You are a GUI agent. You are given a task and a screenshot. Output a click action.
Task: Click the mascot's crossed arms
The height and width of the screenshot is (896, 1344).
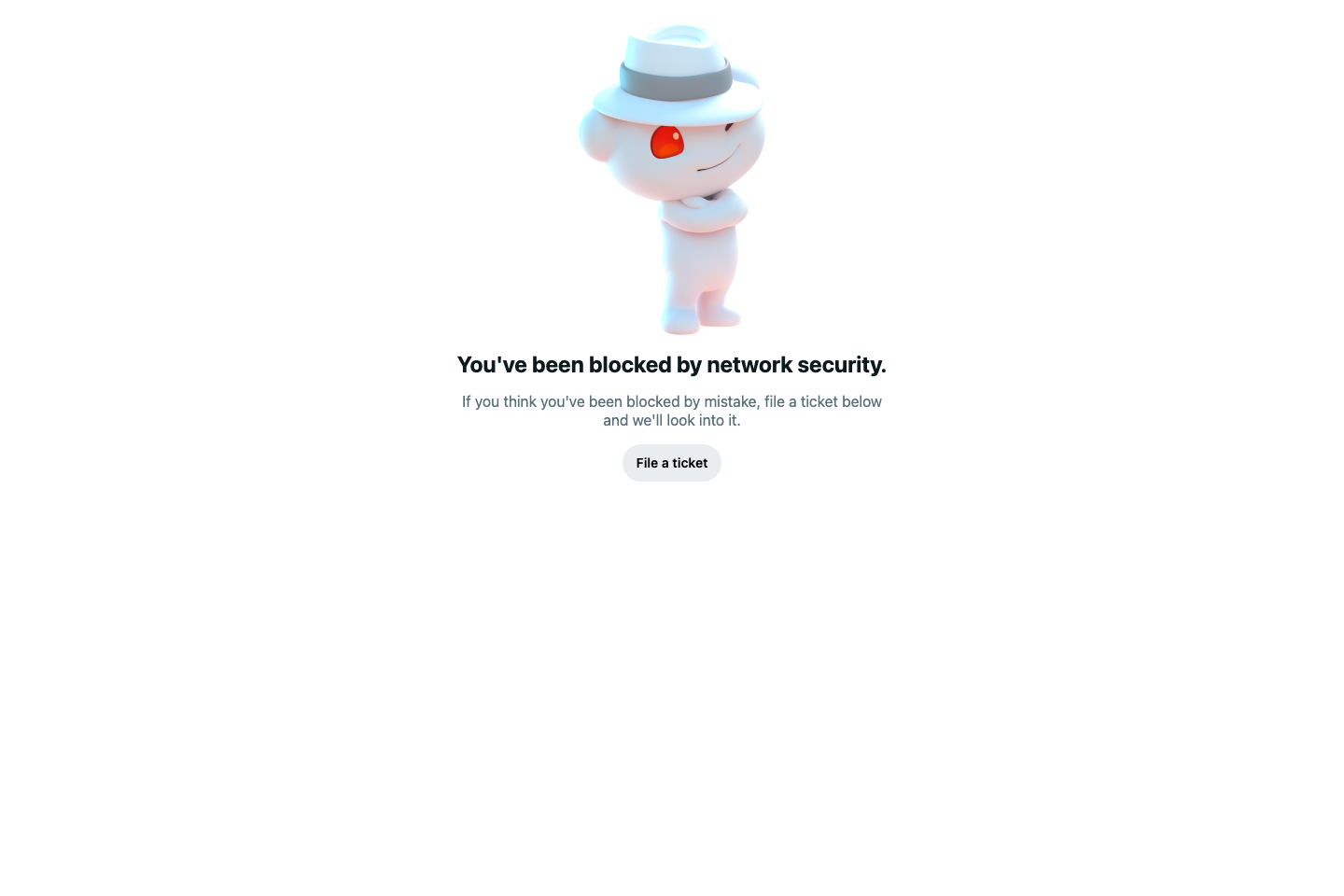(x=705, y=209)
